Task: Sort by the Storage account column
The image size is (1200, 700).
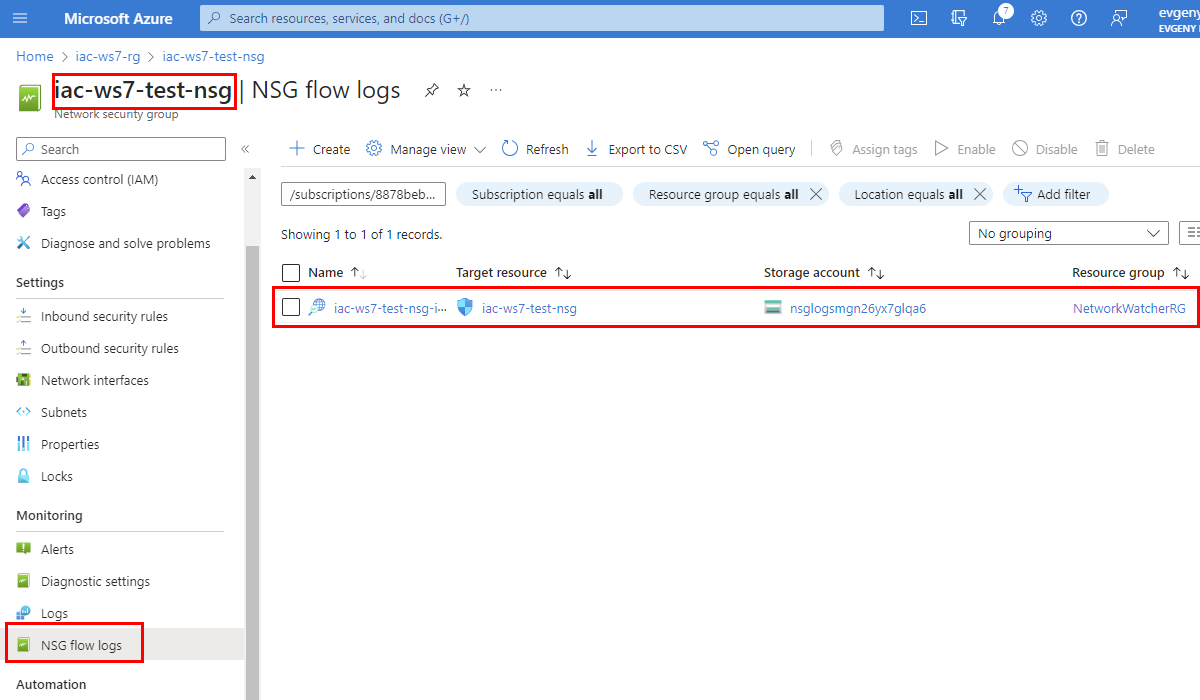Action: [x=876, y=273]
